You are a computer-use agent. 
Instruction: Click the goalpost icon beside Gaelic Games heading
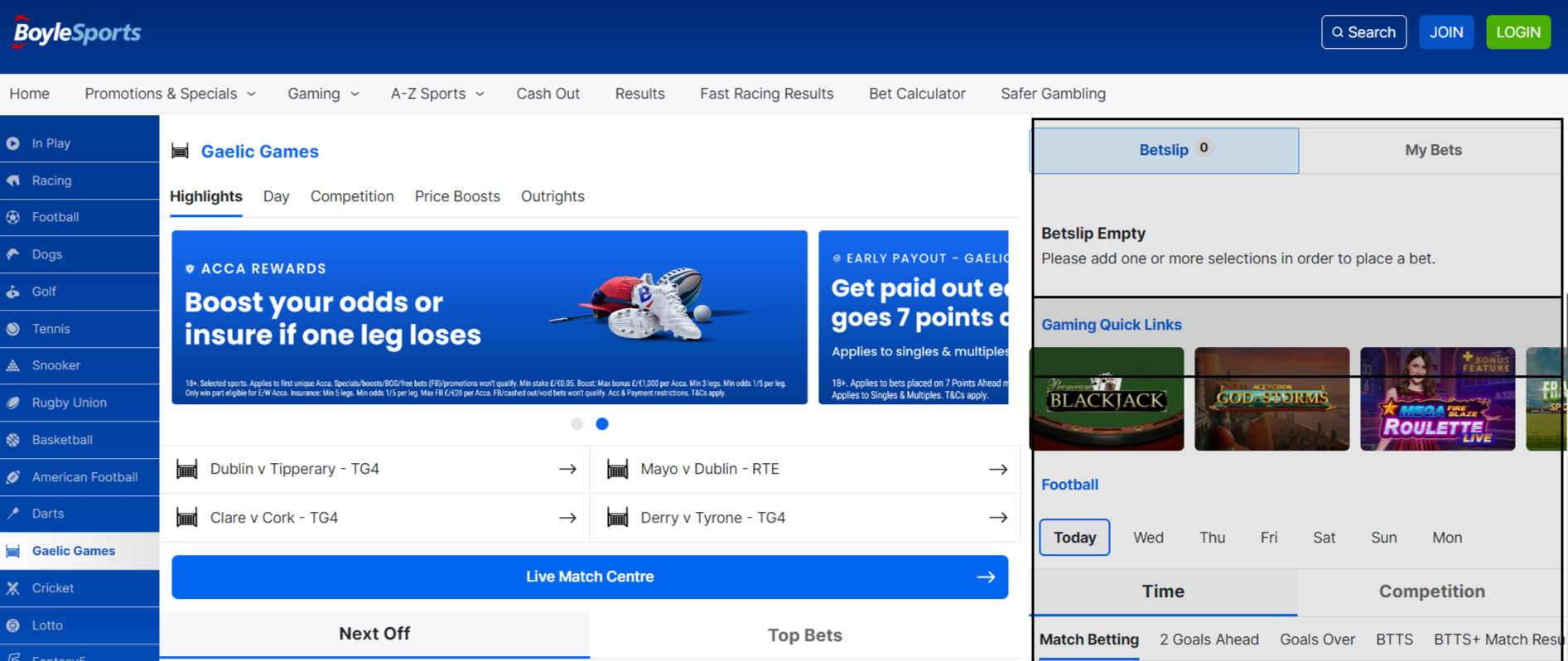180,151
